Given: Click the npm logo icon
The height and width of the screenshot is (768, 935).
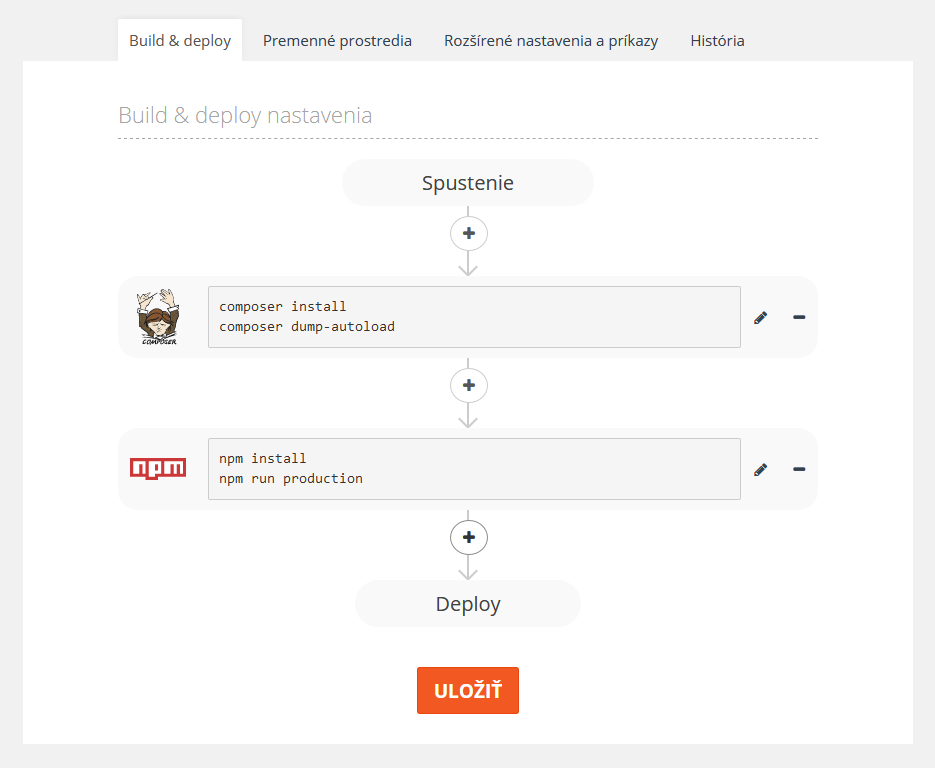Looking at the screenshot, I should [158, 468].
